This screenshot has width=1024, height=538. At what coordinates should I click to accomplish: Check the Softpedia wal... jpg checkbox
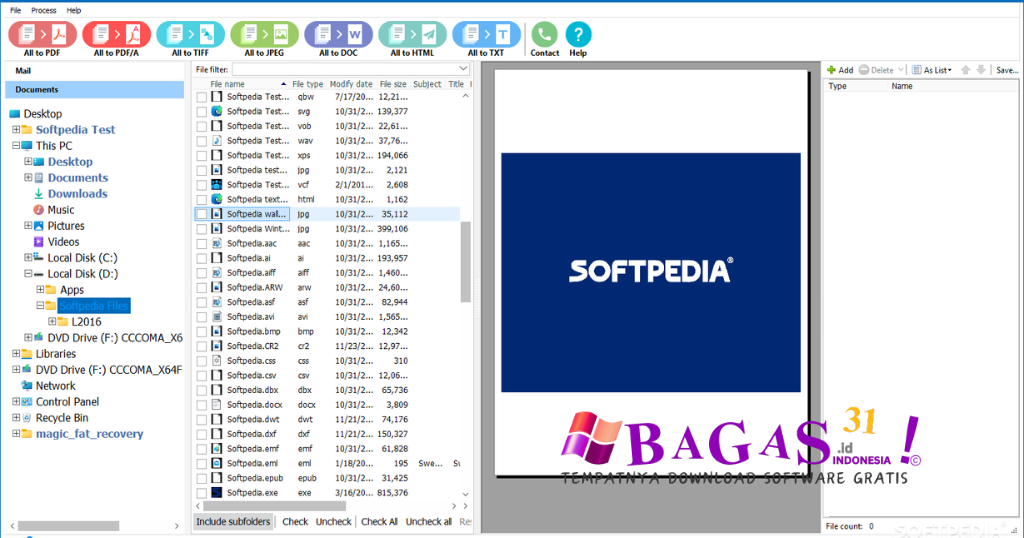click(202, 214)
